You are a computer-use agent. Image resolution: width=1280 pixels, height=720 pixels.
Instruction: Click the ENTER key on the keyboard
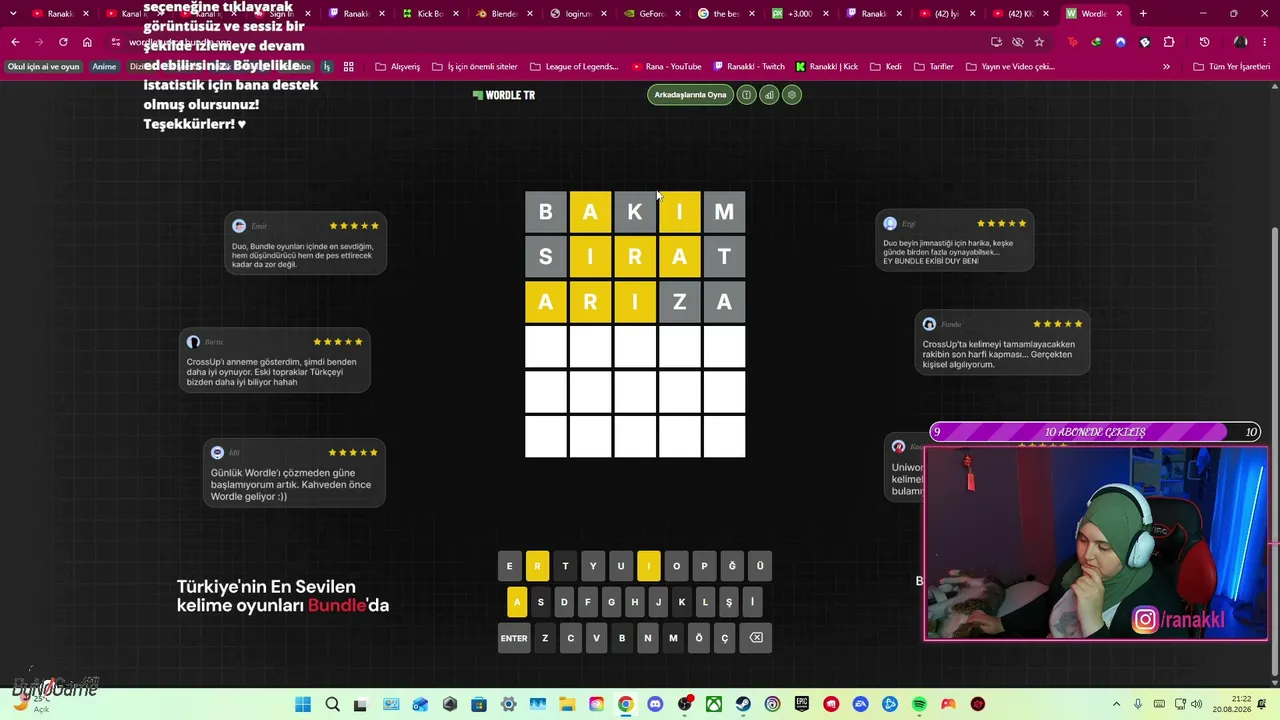tap(514, 638)
